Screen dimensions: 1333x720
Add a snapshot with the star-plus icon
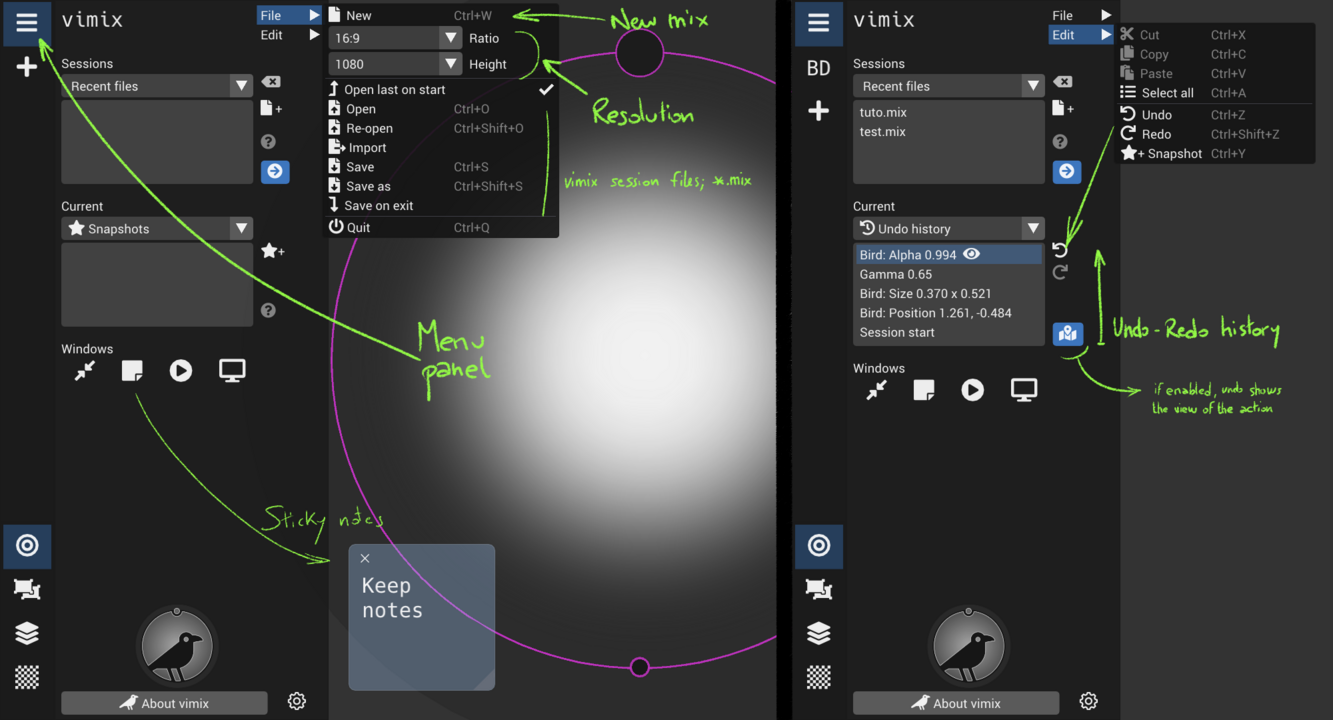click(272, 251)
